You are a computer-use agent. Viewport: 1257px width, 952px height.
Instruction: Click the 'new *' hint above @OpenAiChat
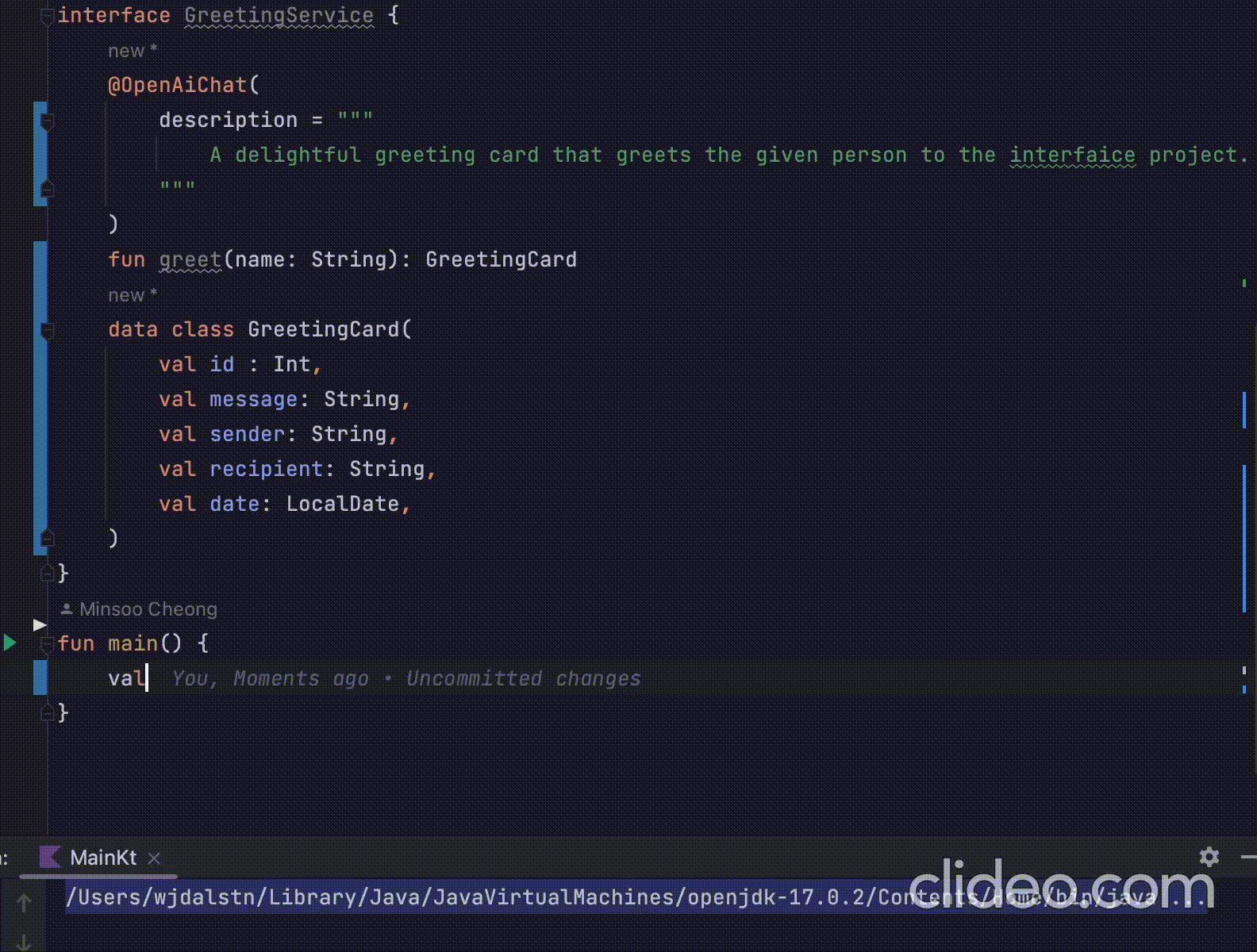(133, 51)
